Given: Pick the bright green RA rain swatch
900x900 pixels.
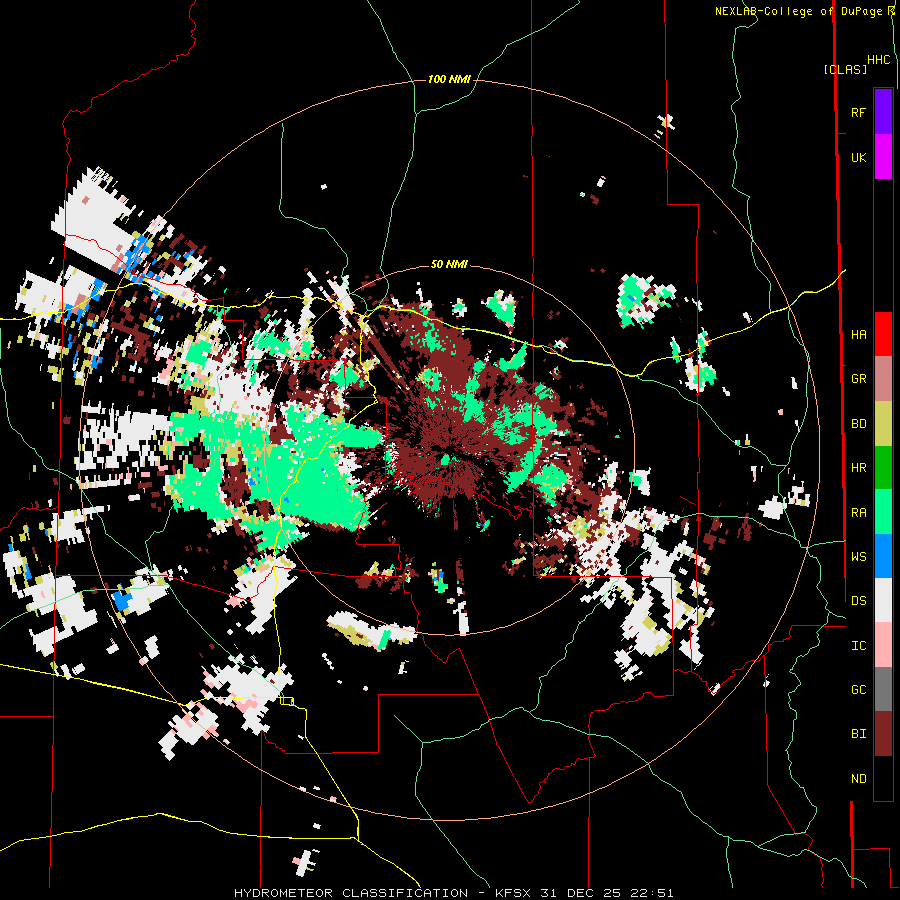Looking at the screenshot, I should (883, 512).
